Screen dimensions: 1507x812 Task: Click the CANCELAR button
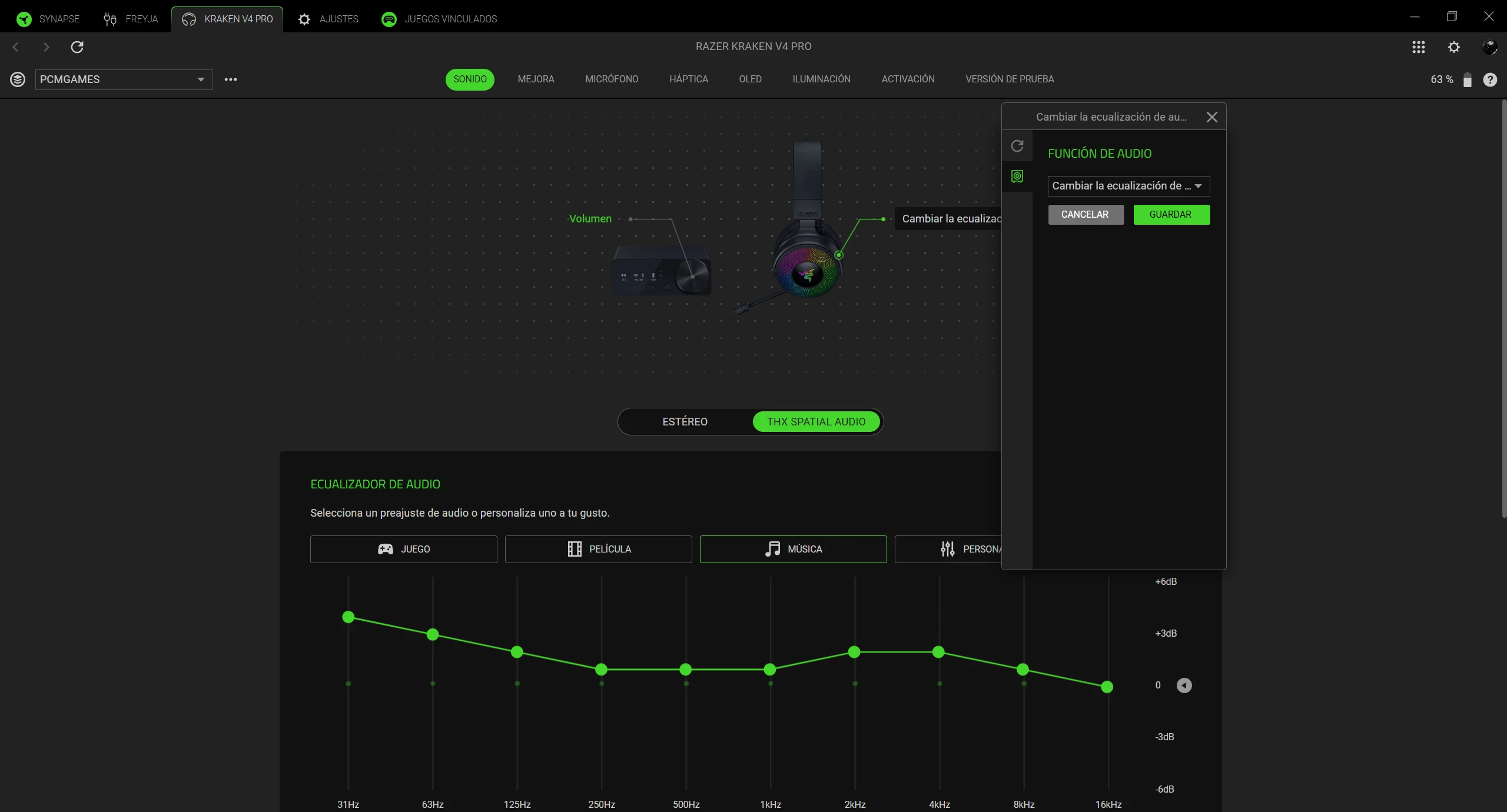(x=1086, y=215)
